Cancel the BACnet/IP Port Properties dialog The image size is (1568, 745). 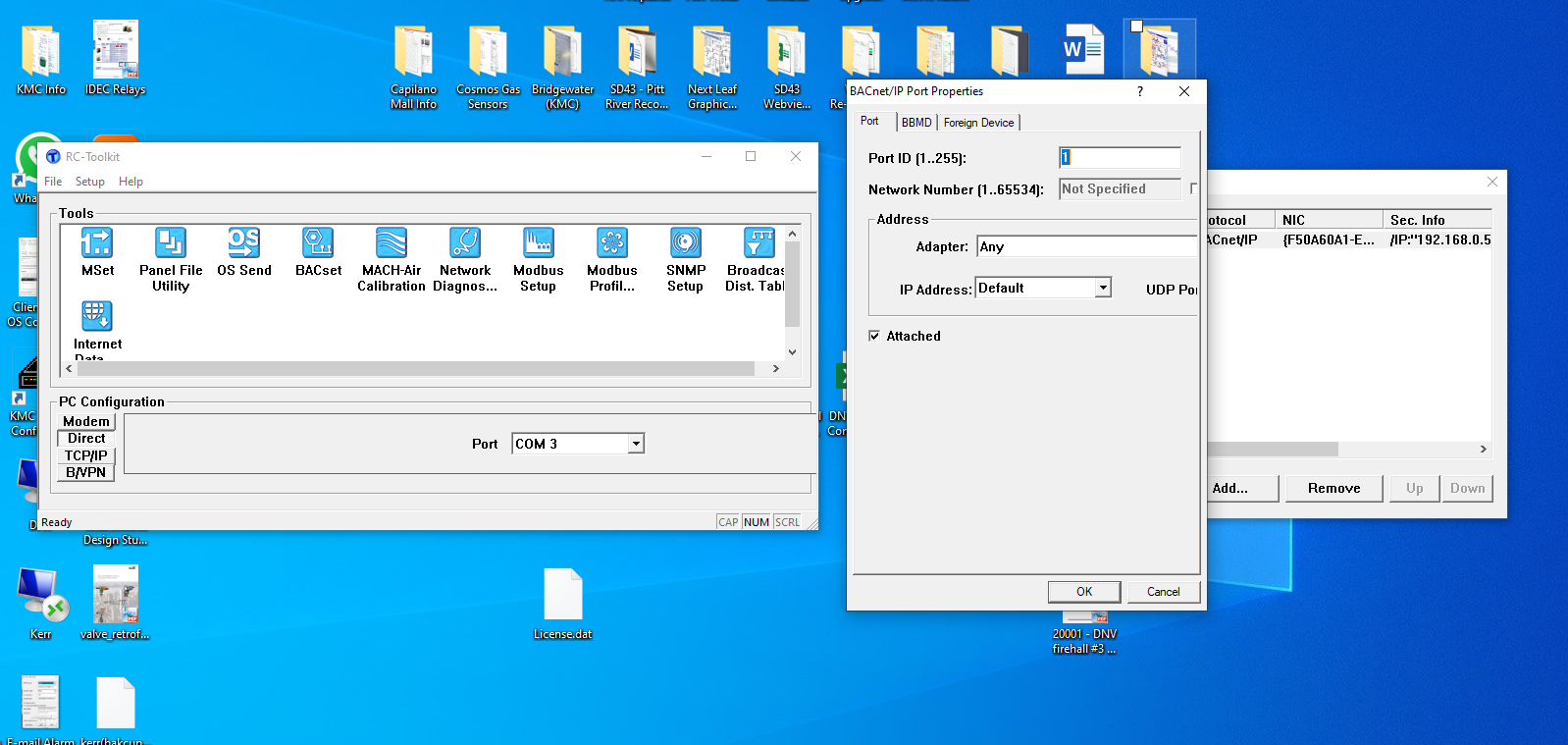click(x=1164, y=592)
